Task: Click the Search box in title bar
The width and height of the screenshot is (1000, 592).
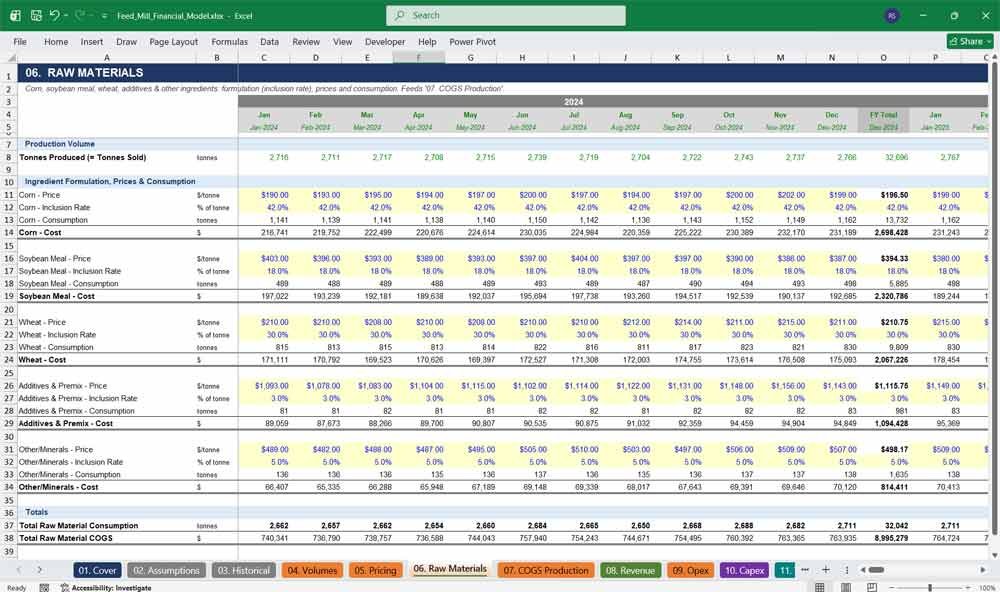Action: (506, 15)
